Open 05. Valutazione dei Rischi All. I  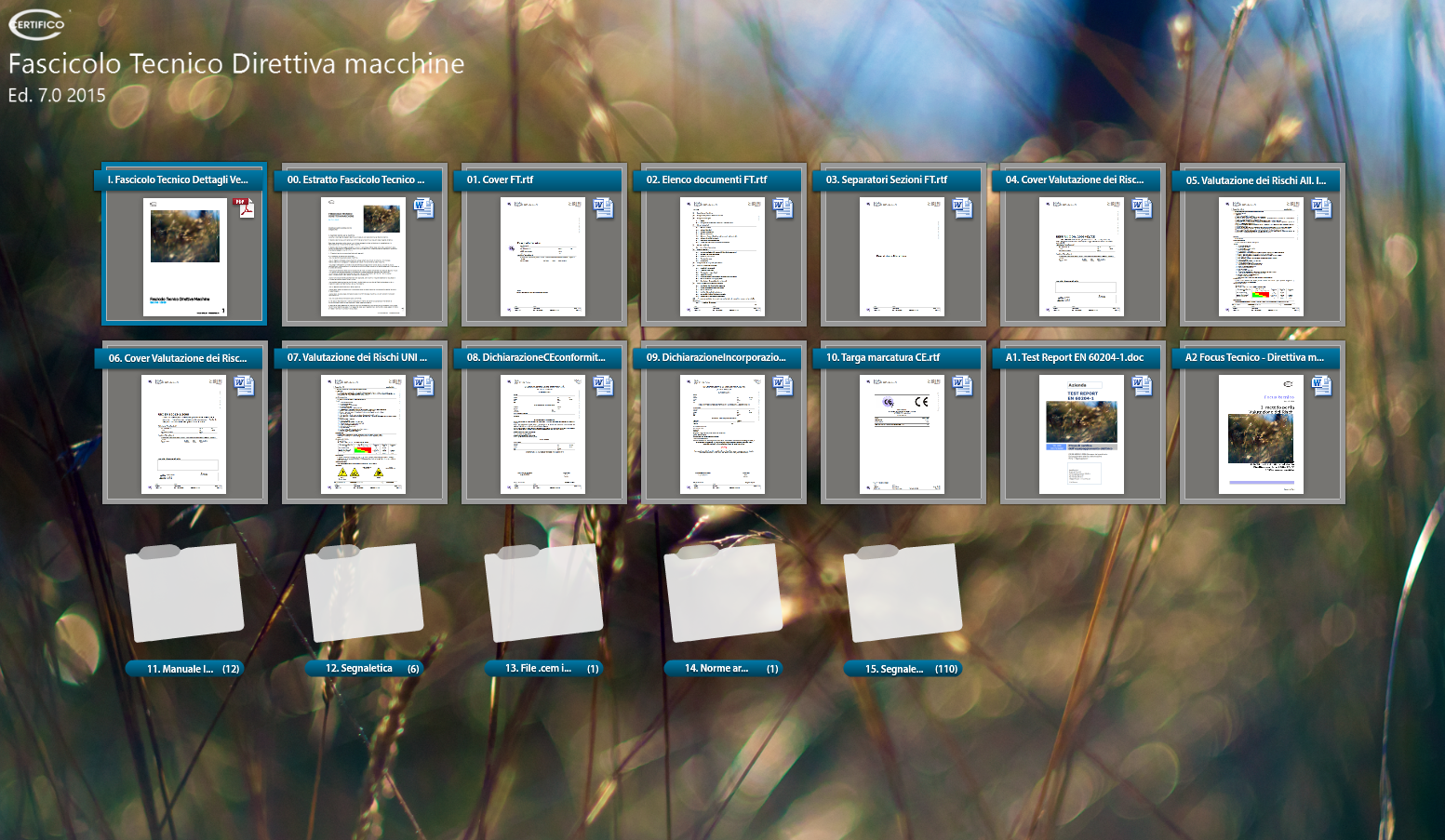(x=1261, y=257)
